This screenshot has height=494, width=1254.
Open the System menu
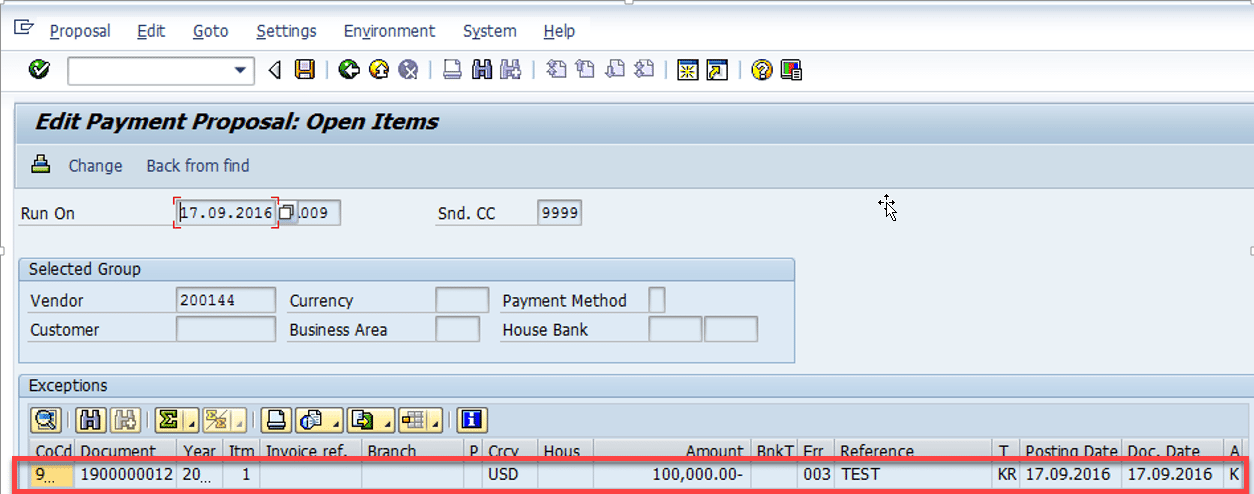click(x=490, y=31)
